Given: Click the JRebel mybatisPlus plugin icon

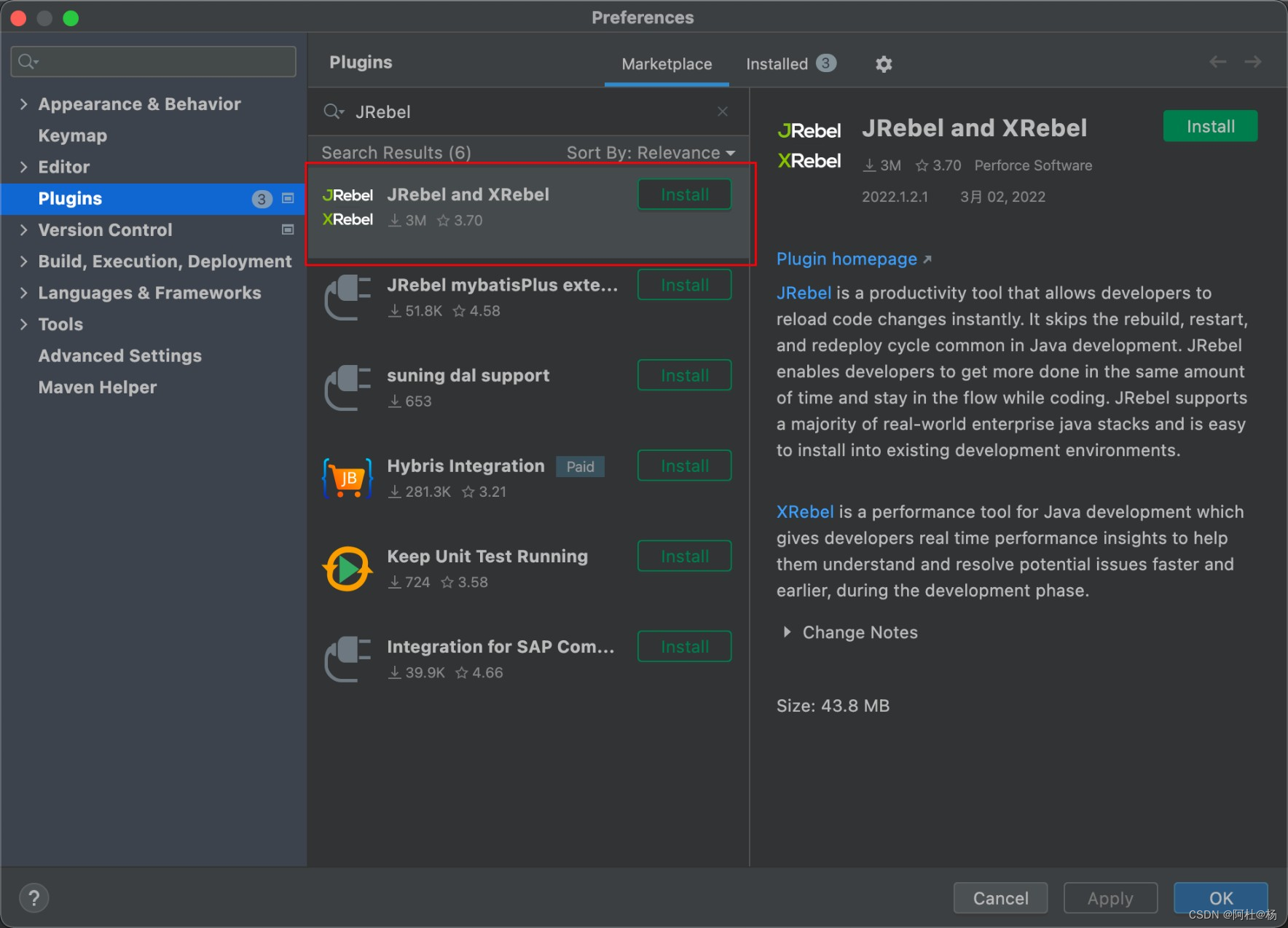Looking at the screenshot, I should click(348, 297).
